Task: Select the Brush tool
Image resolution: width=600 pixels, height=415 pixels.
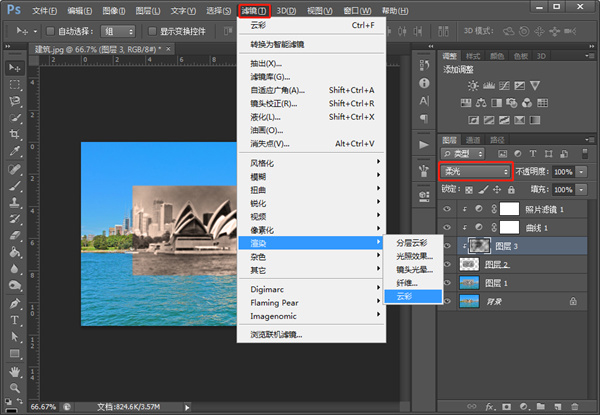Action: click(x=15, y=186)
